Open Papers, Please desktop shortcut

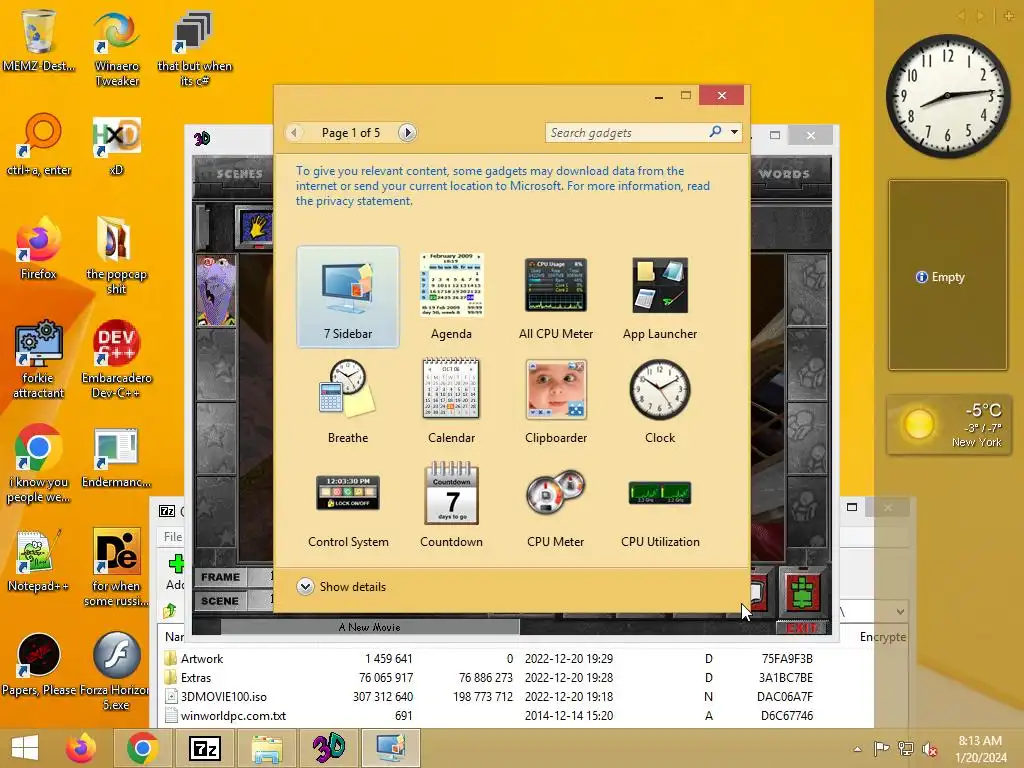38,663
